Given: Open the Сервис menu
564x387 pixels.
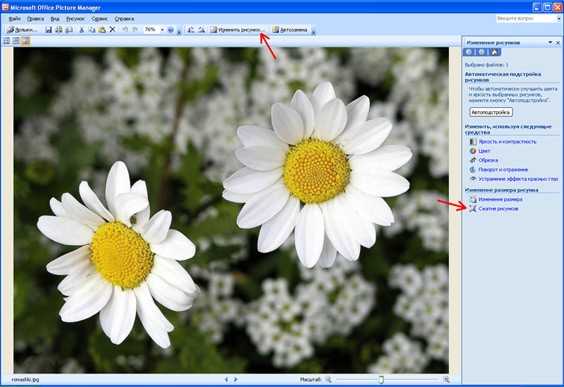Looking at the screenshot, I should click(x=100, y=19).
